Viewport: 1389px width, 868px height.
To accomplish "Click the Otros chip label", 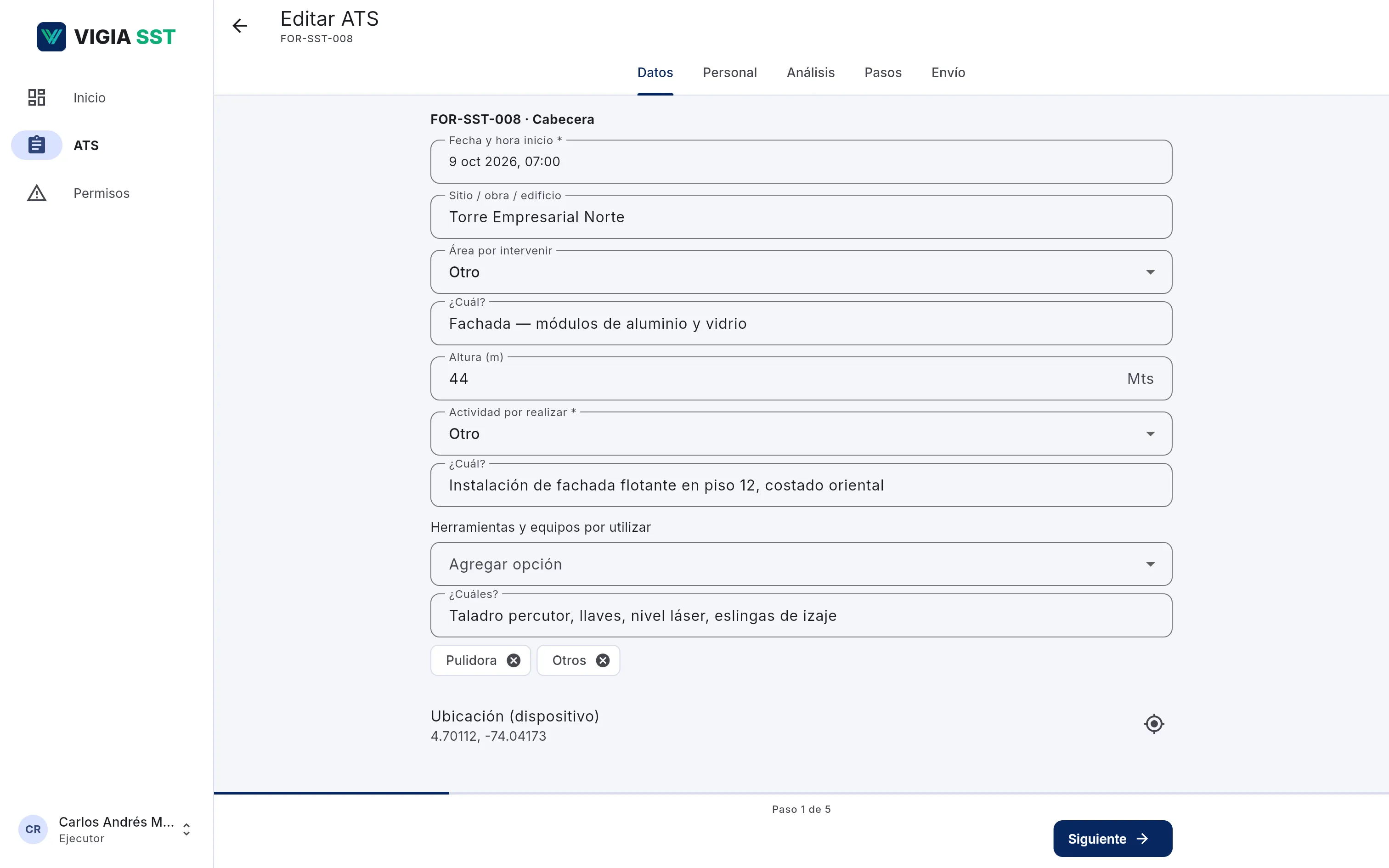I will point(569,660).
